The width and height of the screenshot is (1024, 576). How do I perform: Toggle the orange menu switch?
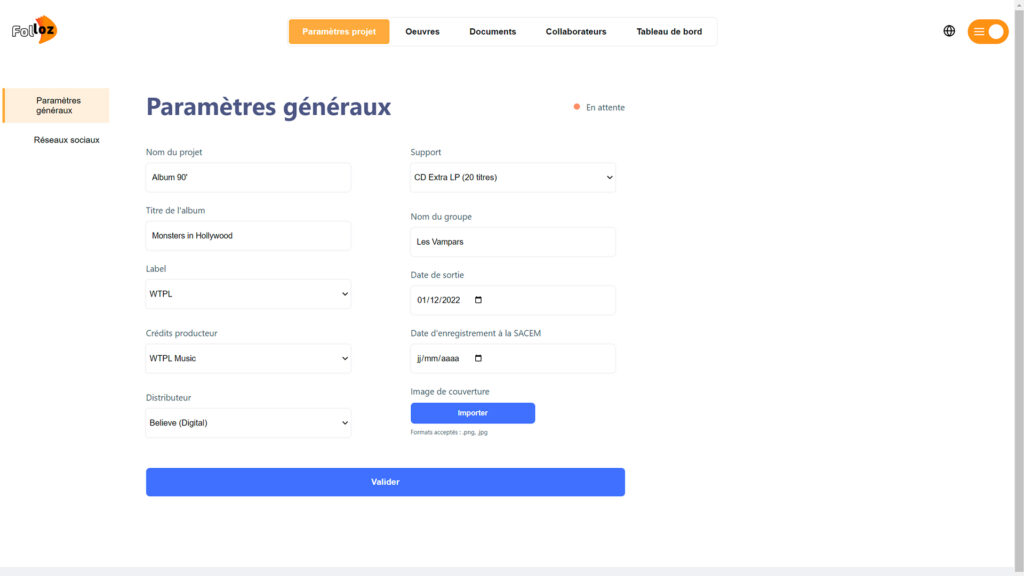987,31
